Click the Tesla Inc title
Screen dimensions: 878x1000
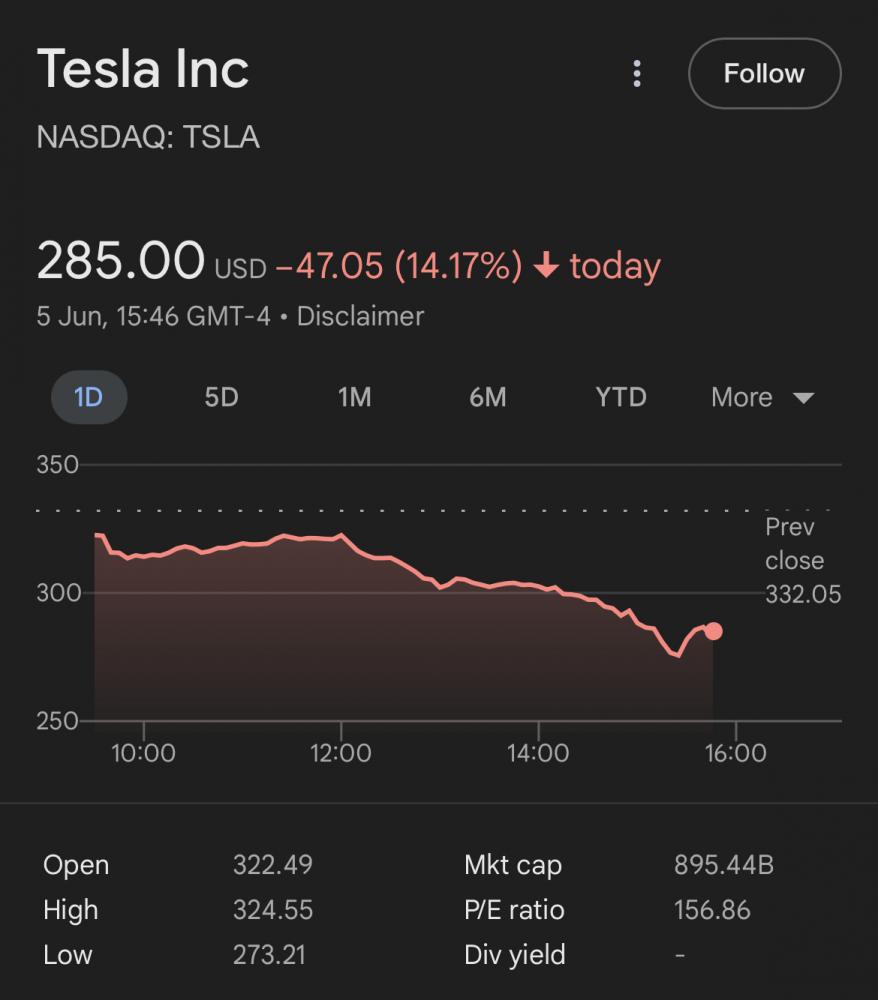pos(143,70)
